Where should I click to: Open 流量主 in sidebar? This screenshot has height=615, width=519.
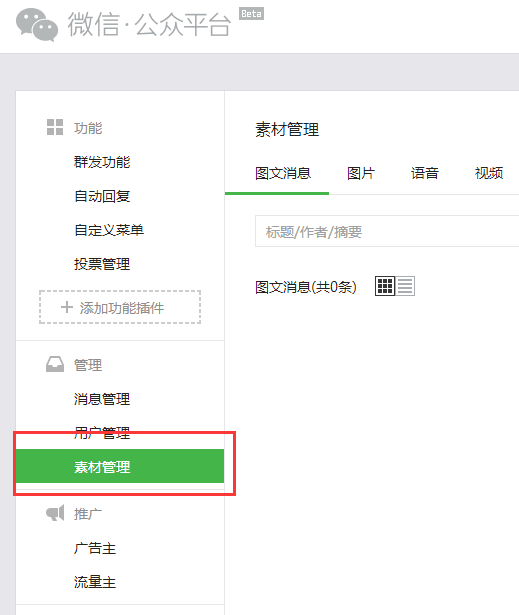(95, 582)
